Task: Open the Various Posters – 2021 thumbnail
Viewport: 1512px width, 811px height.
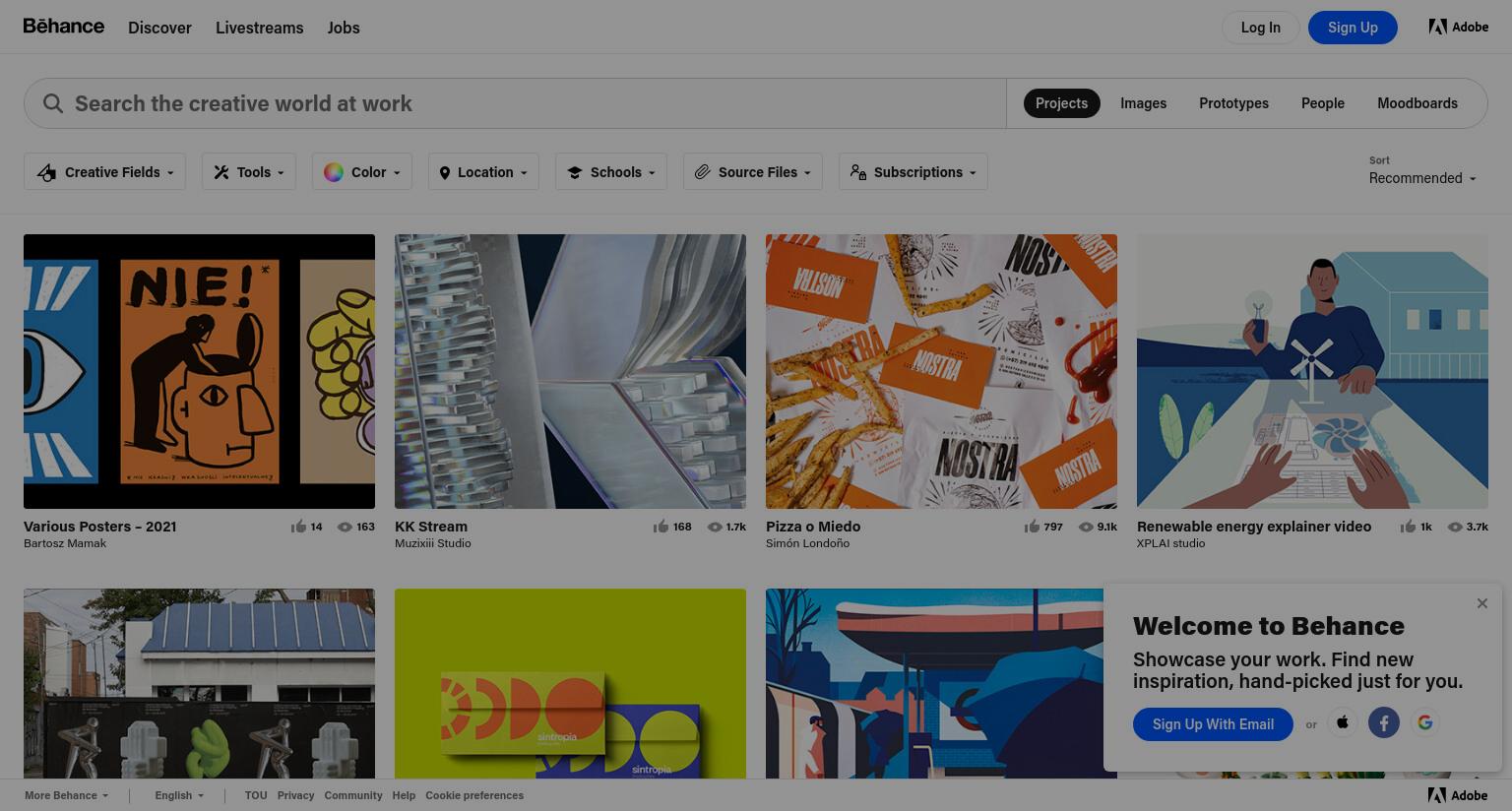Action: point(199,371)
